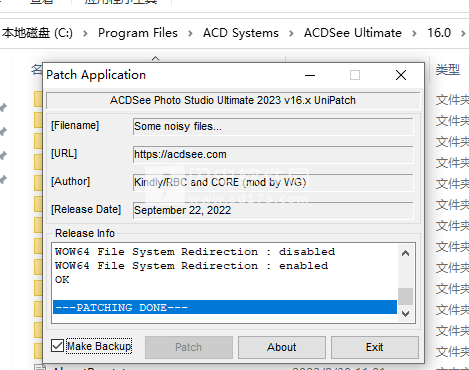Expand the chevron after 本地磁盘 (C:)
This screenshot has width=469, height=370.
[85, 33]
